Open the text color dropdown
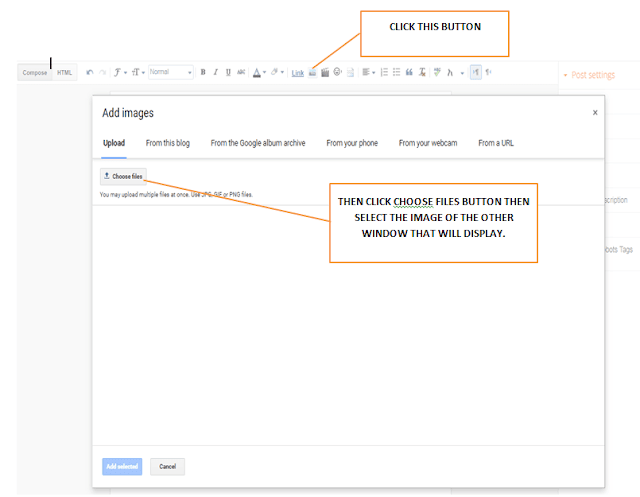 pyautogui.click(x=259, y=73)
